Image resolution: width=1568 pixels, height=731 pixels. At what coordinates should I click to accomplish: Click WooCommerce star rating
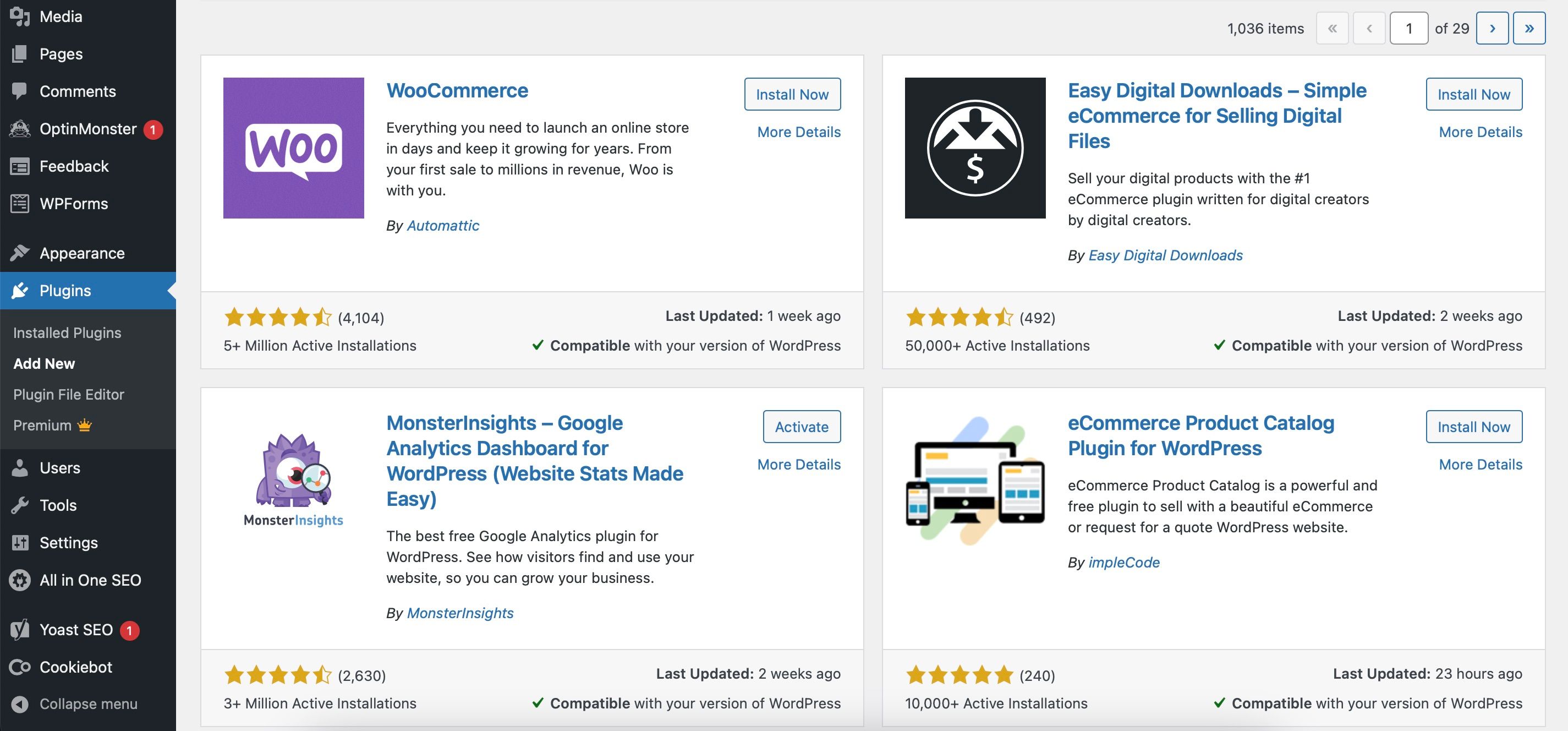278,317
